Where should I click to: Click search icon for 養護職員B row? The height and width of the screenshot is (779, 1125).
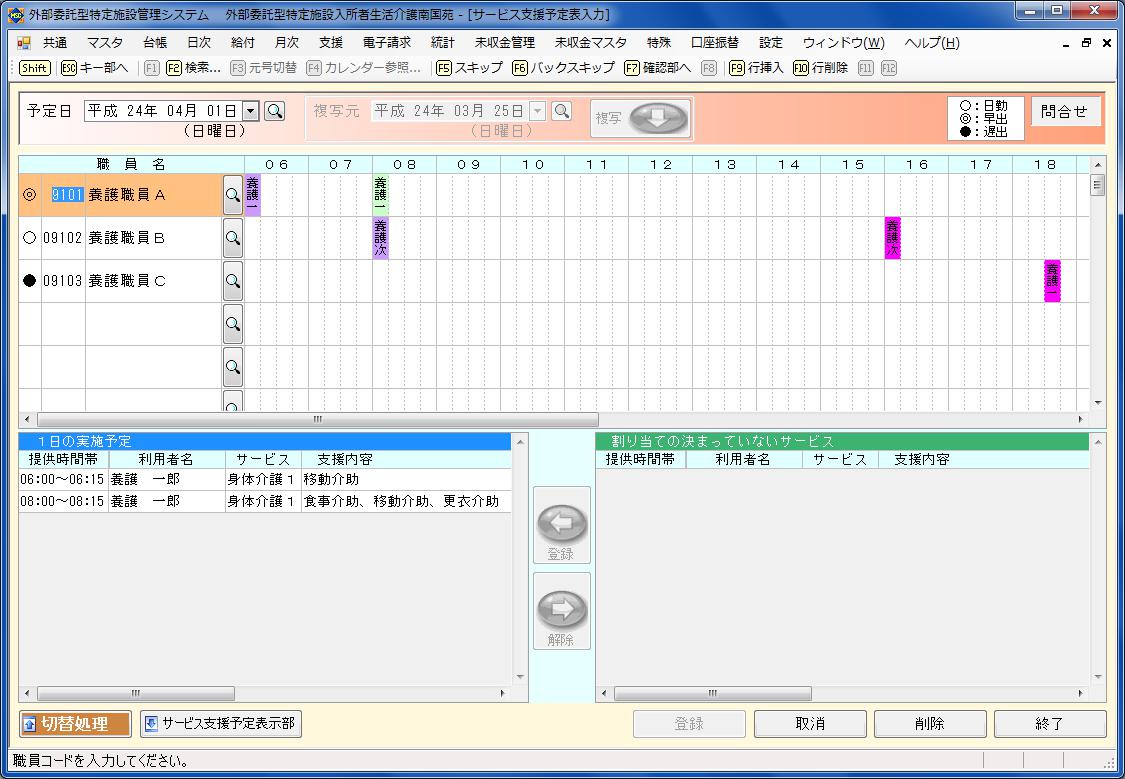click(x=232, y=239)
